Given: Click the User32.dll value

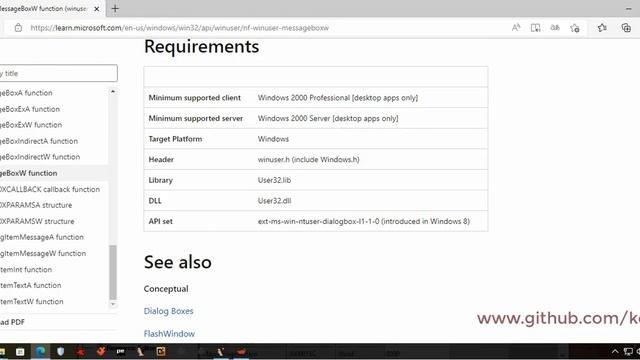Looking at the screenshot, I should click(274, 201).
